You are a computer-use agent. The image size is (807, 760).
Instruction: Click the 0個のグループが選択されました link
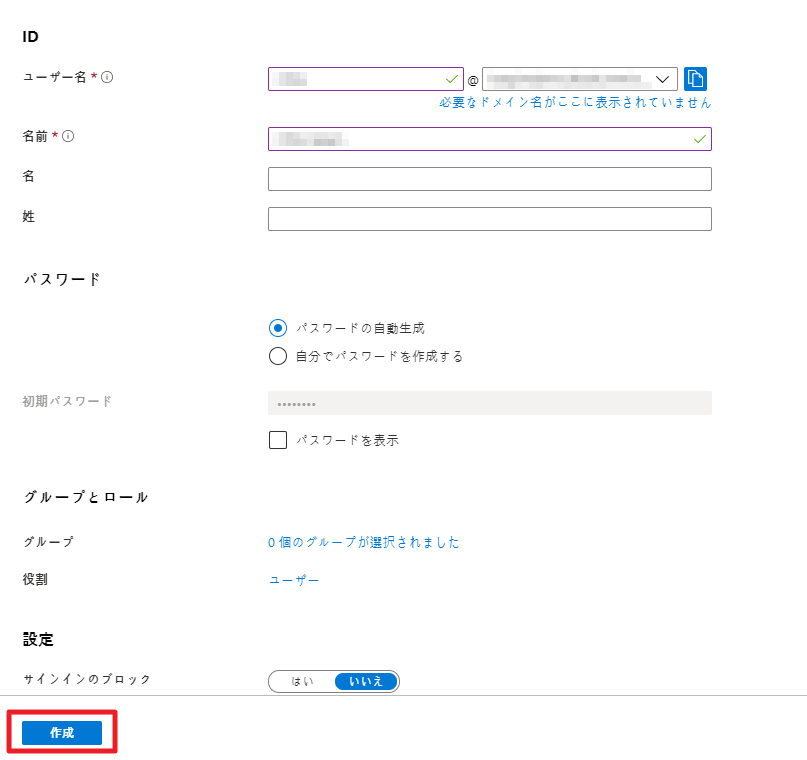click(x=364, y=542)
